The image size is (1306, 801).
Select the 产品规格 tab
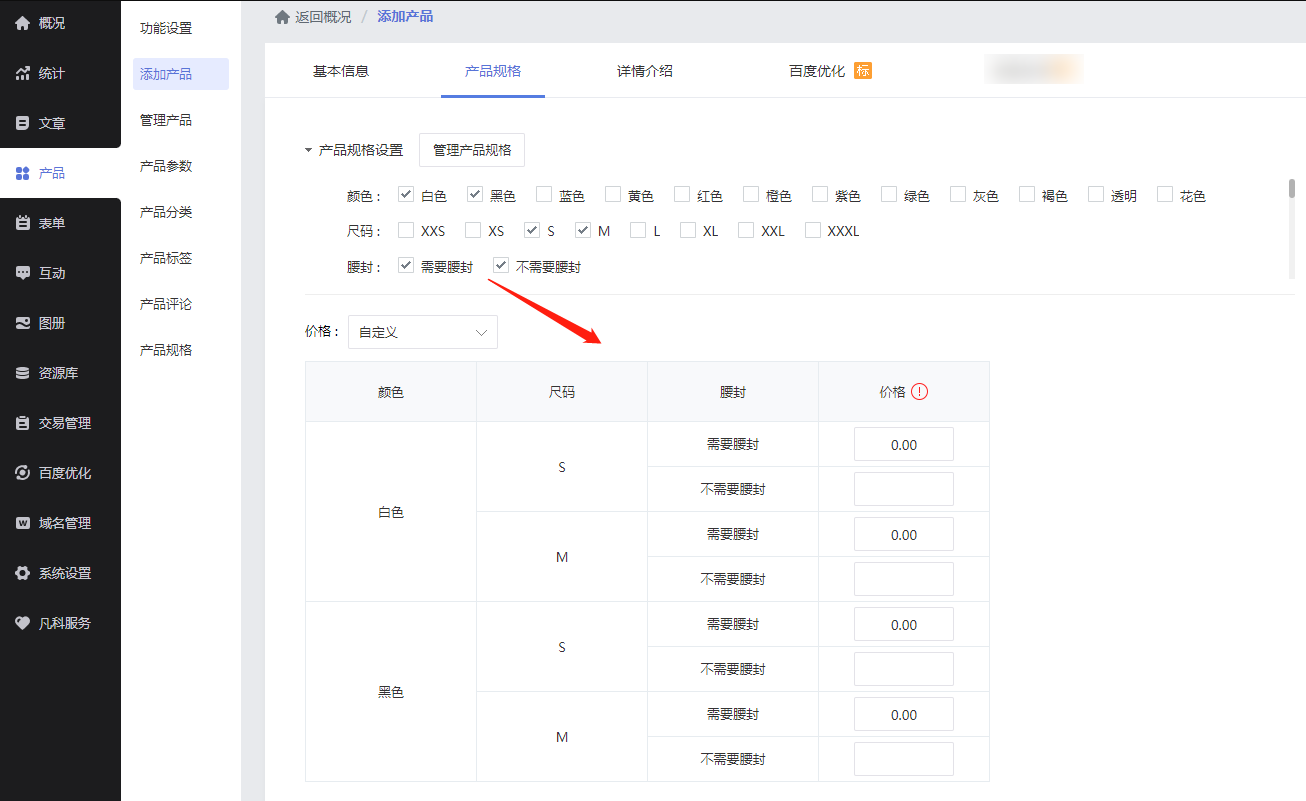click(x=493, y=71)
